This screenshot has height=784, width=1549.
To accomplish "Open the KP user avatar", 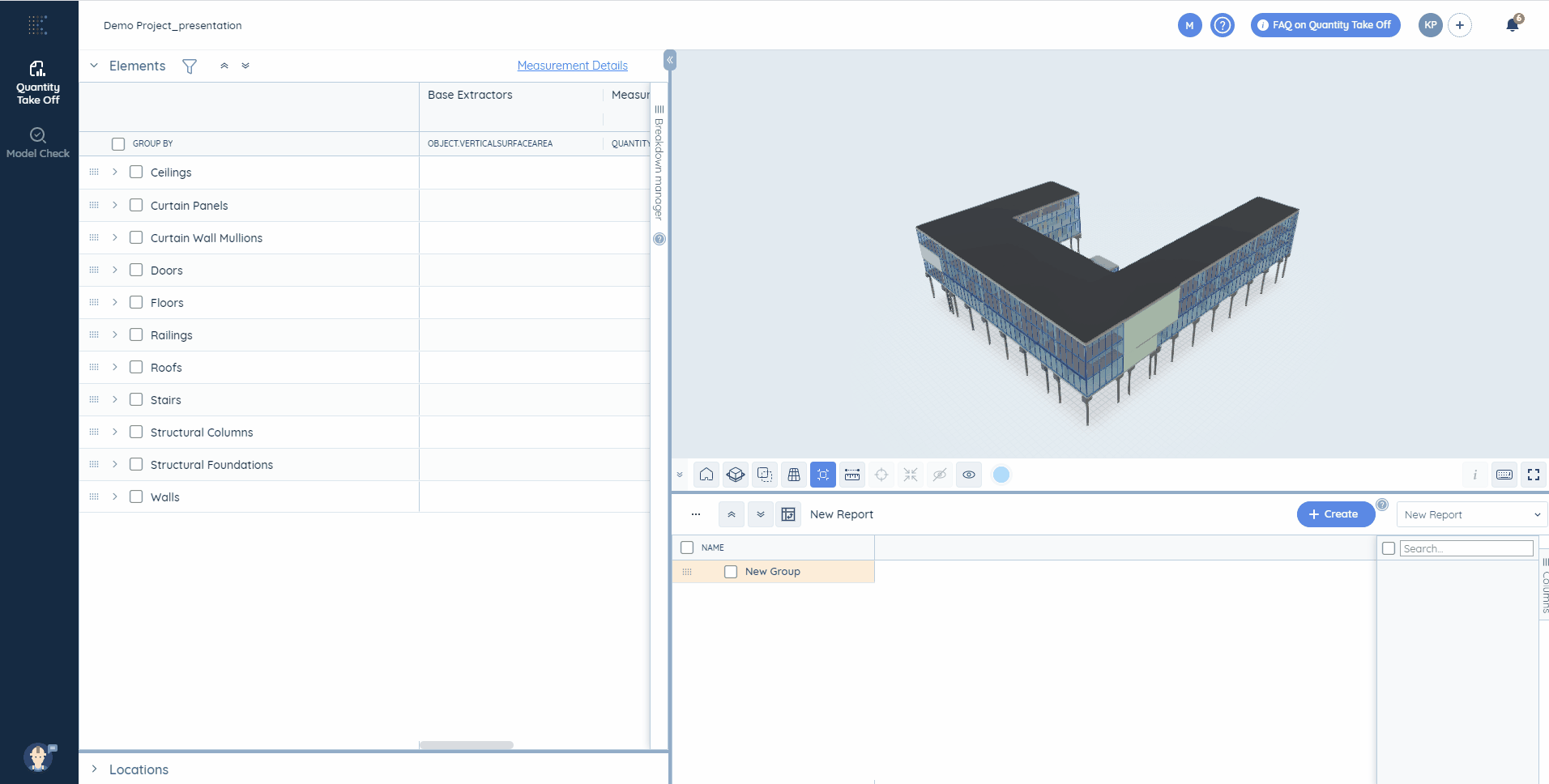I will click(1431, 25).
